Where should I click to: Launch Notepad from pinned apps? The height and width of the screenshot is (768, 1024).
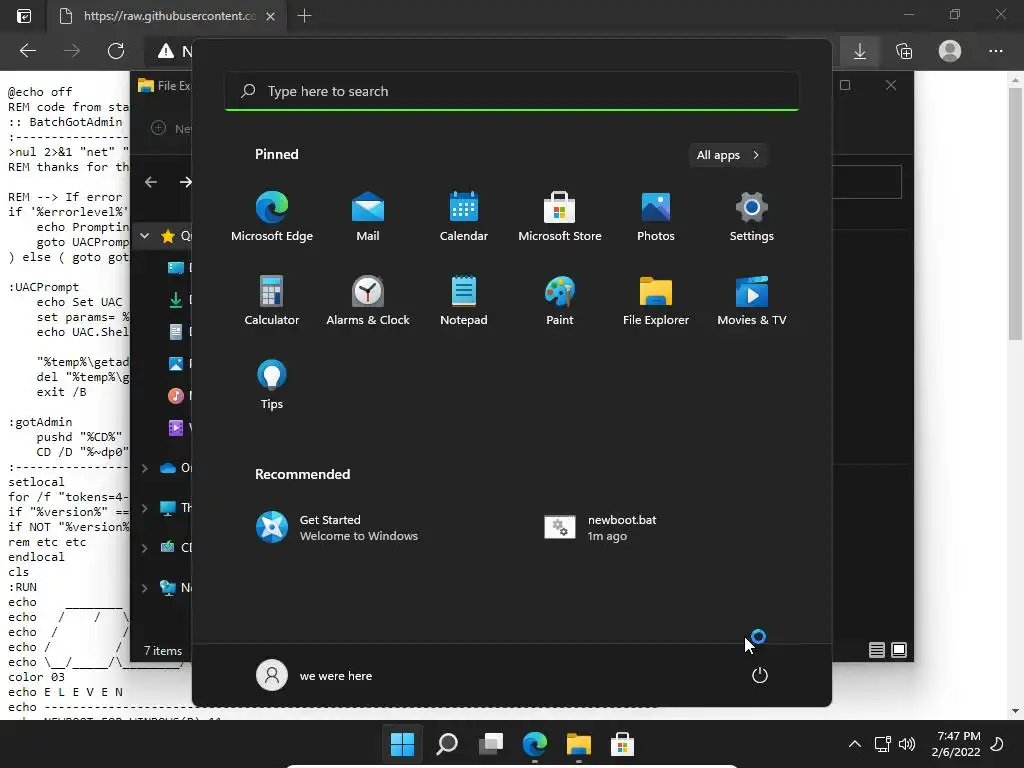[x=464, y=300]
